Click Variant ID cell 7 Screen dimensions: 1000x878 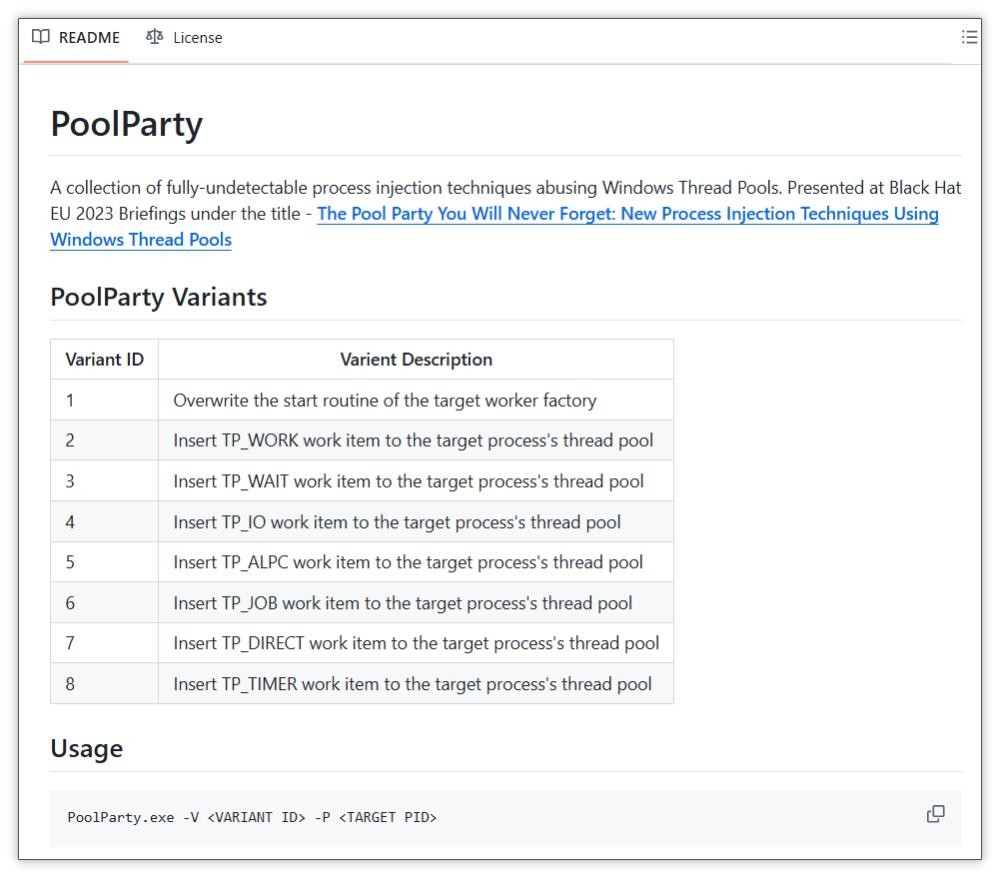(105, 643)
